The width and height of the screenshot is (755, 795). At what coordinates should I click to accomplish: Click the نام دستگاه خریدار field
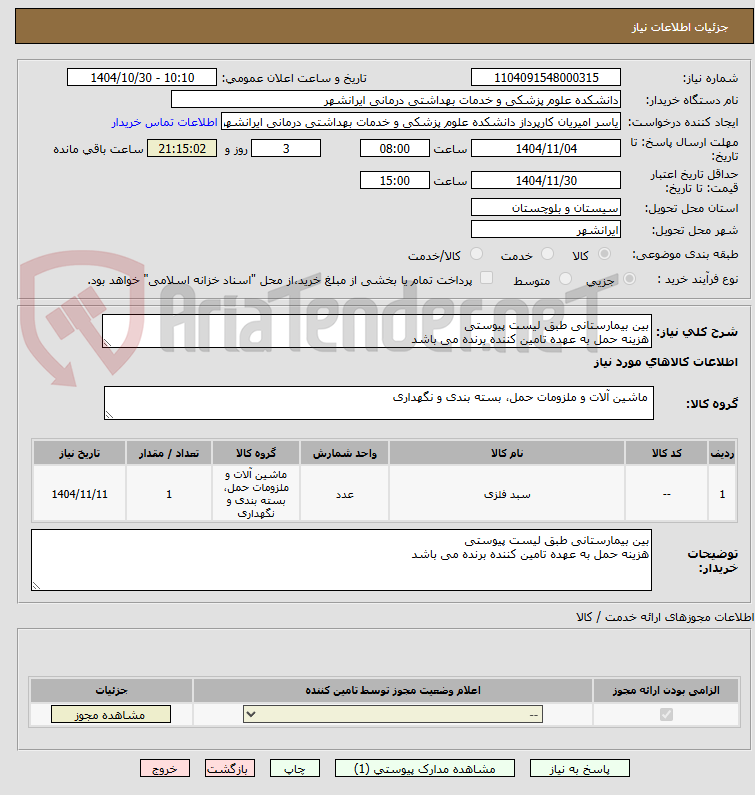pos(396,100)
